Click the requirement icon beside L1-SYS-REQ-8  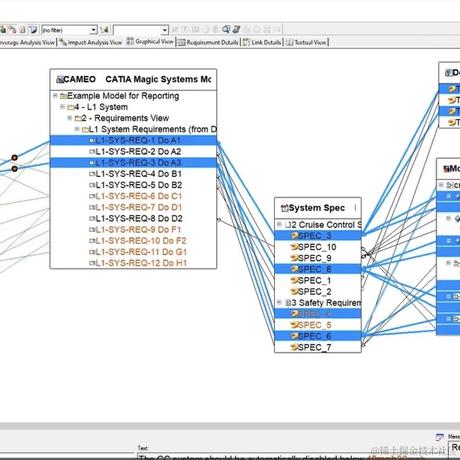92,218
